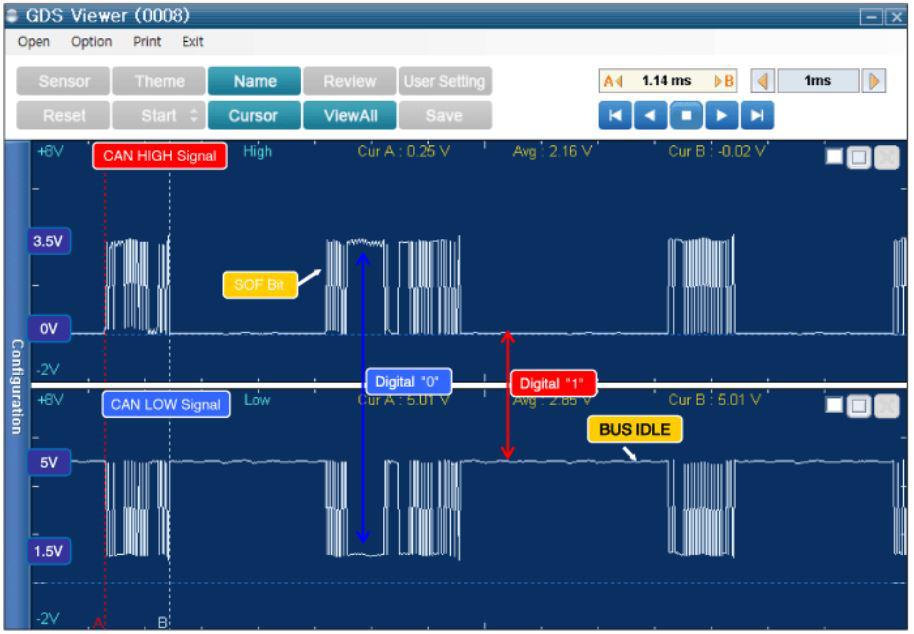Click the ViewAll button
This screenshot has height=634, width=914.
point(350,115)
